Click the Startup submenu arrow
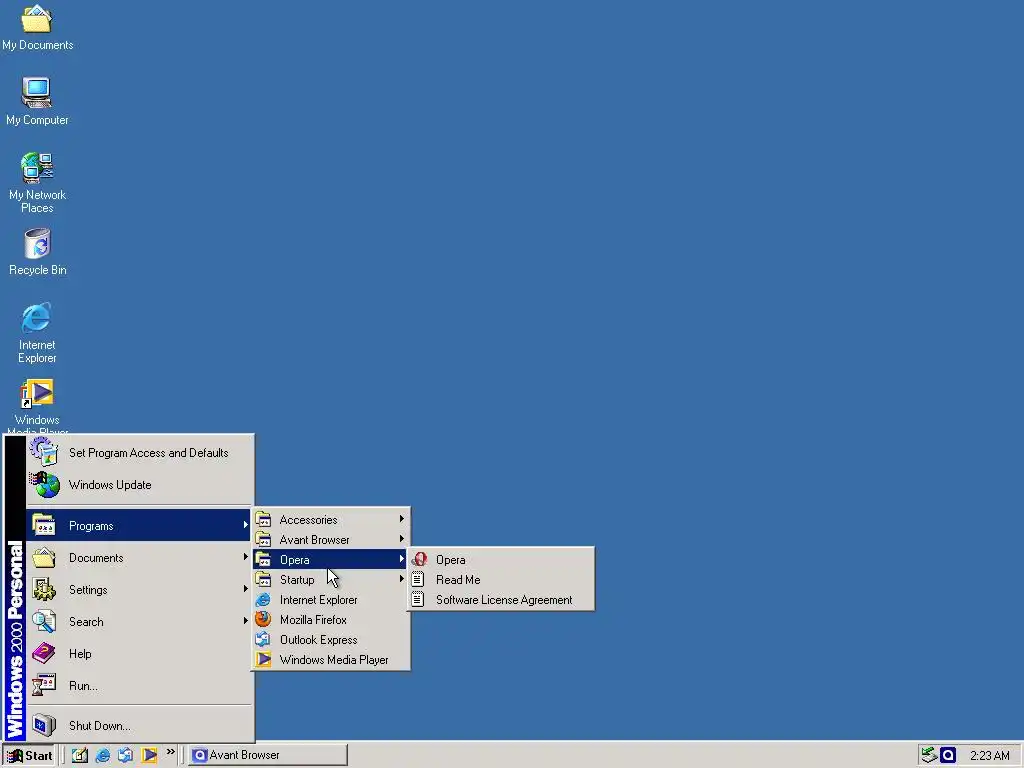 pyautogui.click(x=402, y=579)
